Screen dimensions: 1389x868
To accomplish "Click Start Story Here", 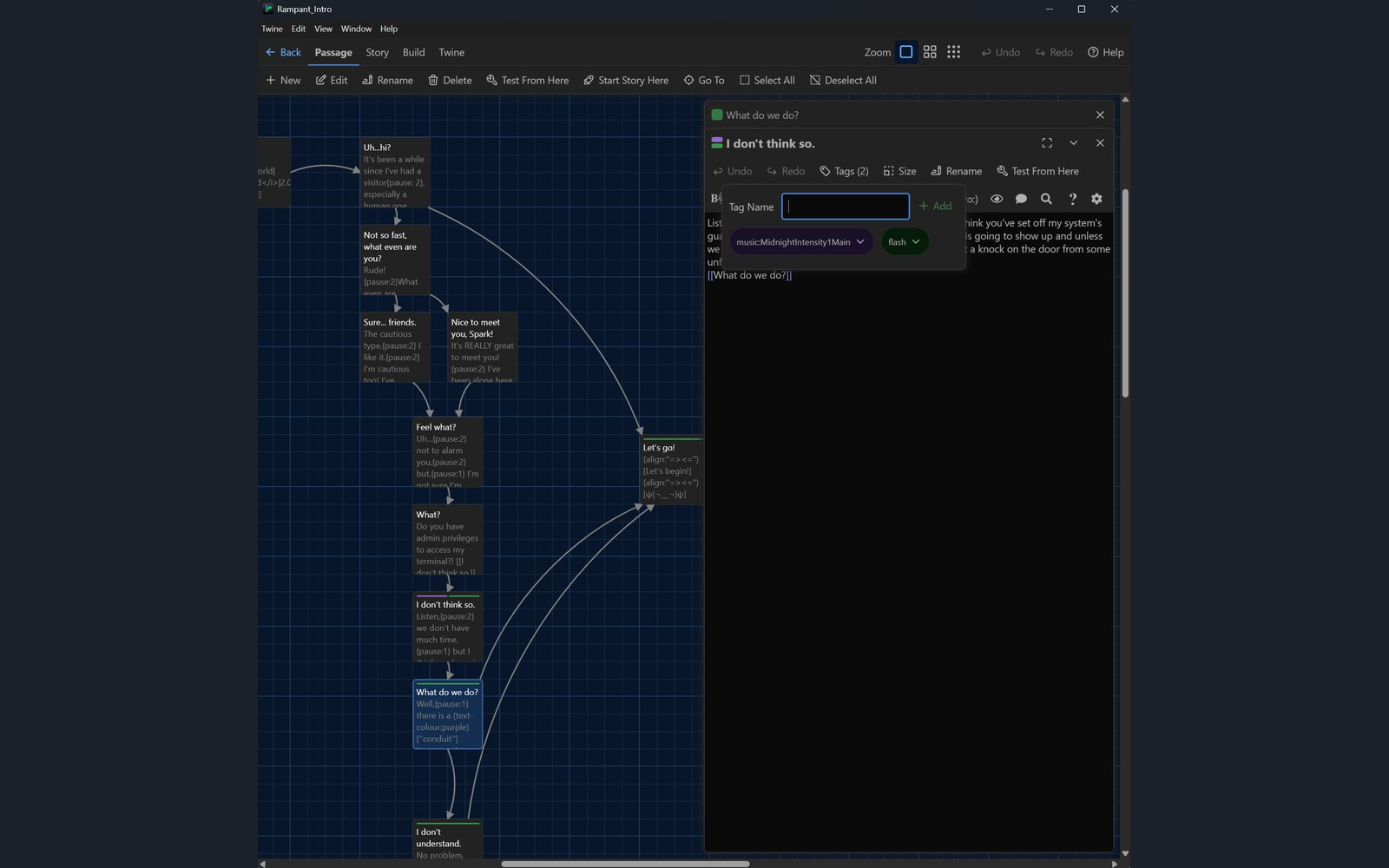I will tap(625, 80).
